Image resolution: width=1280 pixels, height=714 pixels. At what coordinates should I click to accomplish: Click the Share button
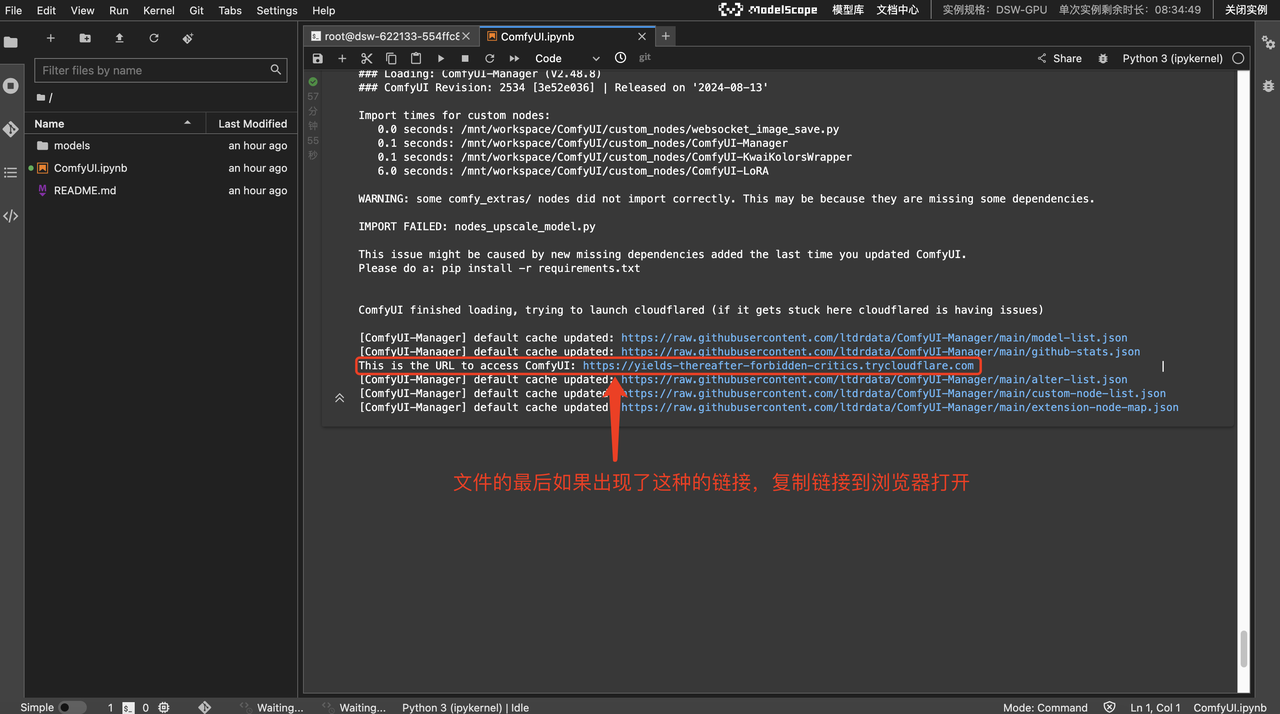point(1059,58)
